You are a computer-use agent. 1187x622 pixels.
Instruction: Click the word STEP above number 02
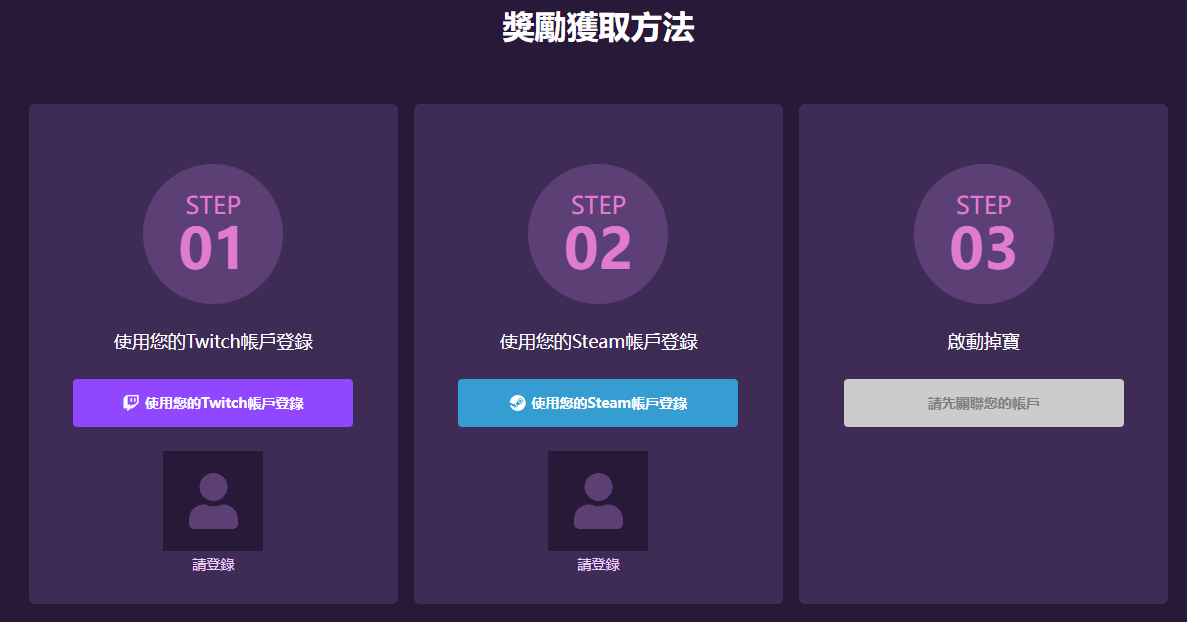598,205
